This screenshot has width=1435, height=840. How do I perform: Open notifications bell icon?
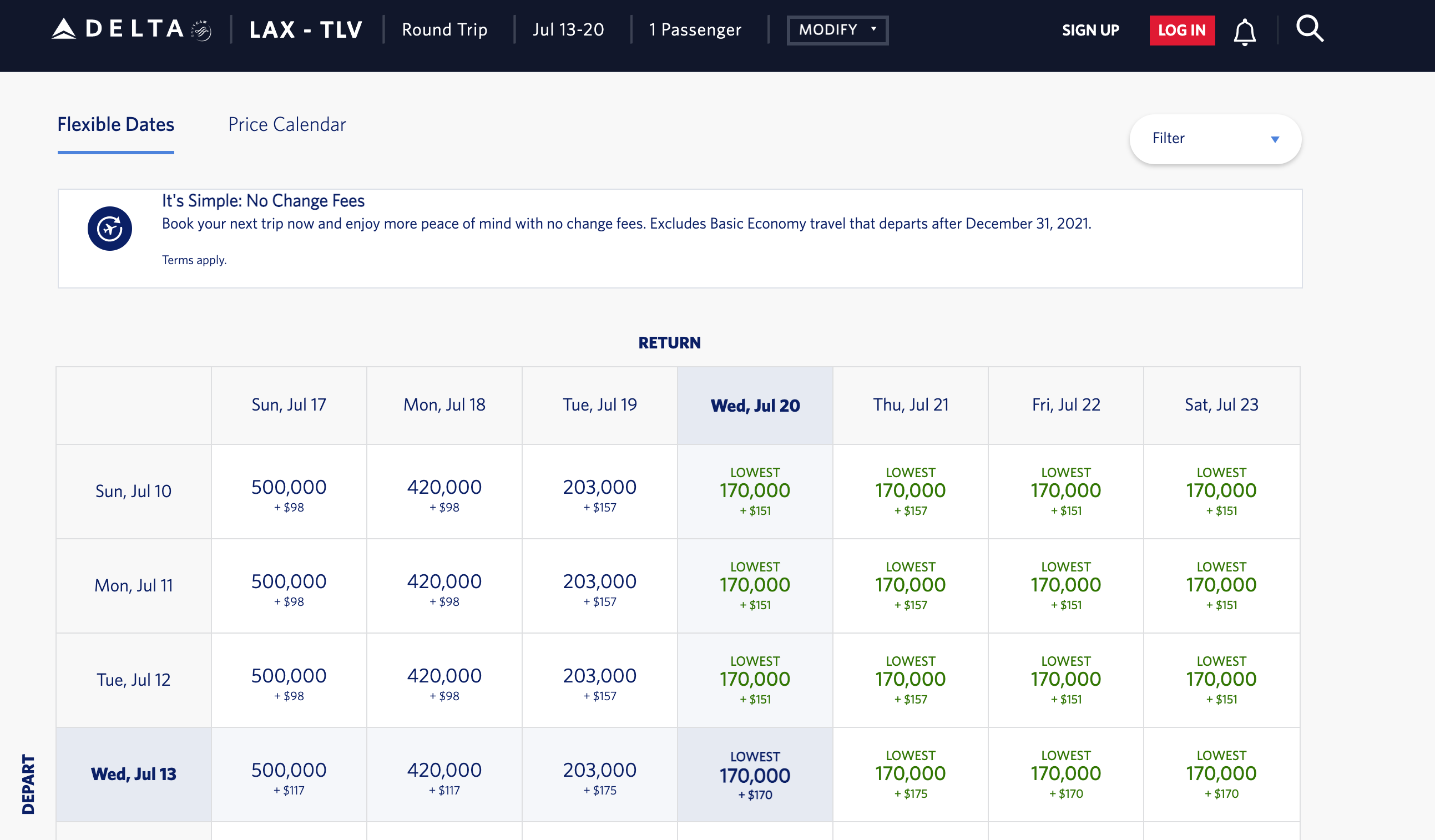point(1244,31)
